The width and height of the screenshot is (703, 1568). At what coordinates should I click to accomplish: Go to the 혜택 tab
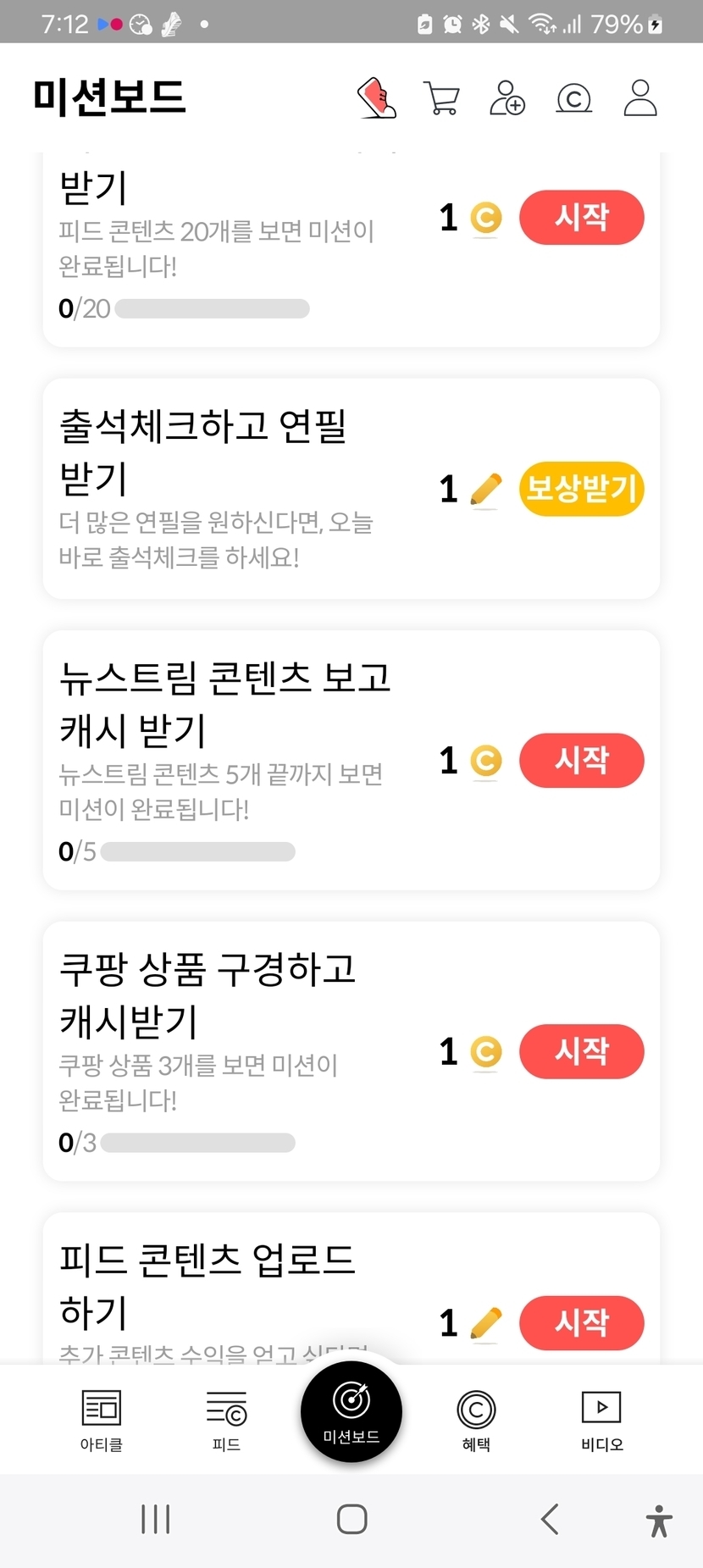[476, 1420]
